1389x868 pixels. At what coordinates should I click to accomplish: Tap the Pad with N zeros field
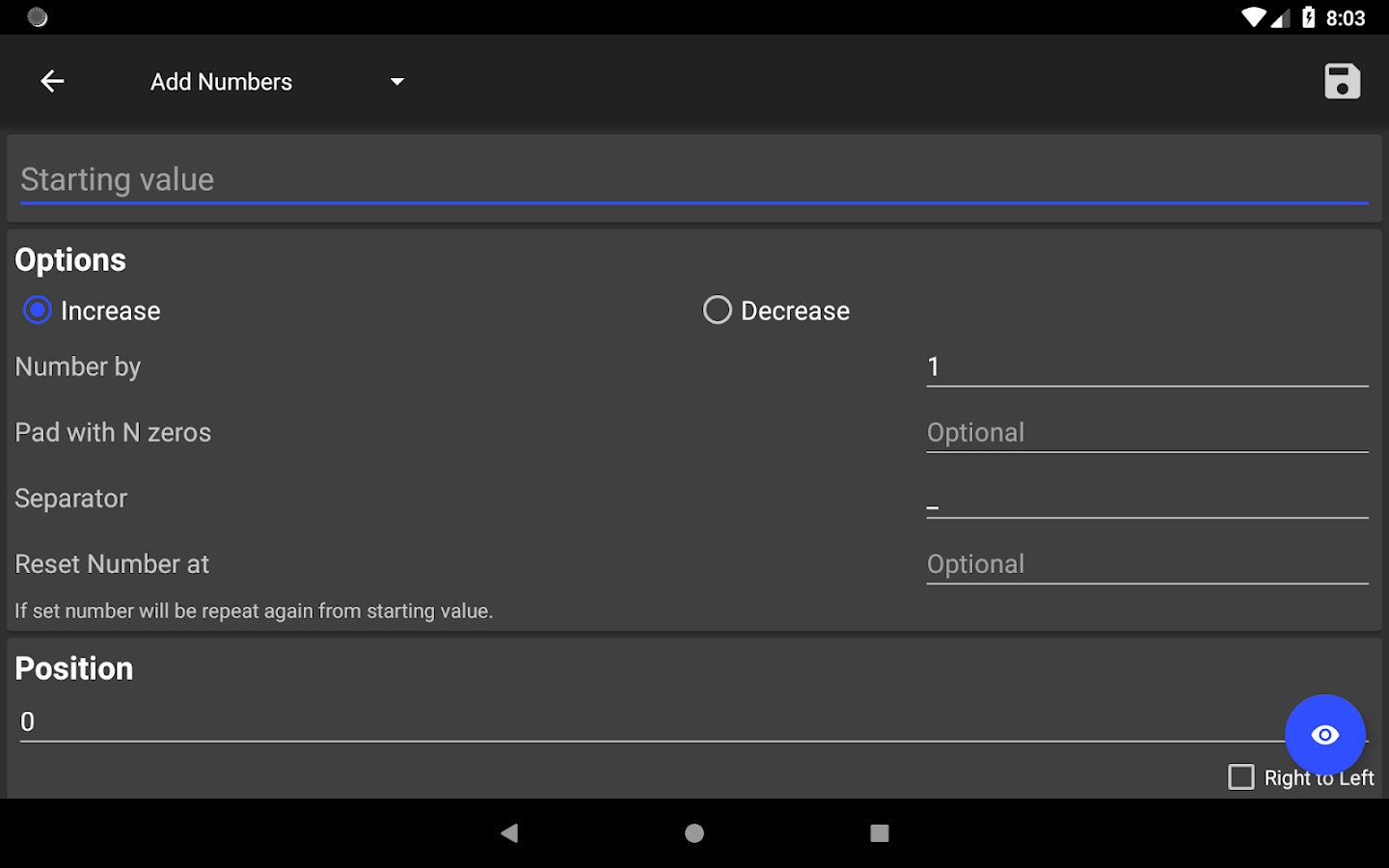click(x=1147, y=433)
